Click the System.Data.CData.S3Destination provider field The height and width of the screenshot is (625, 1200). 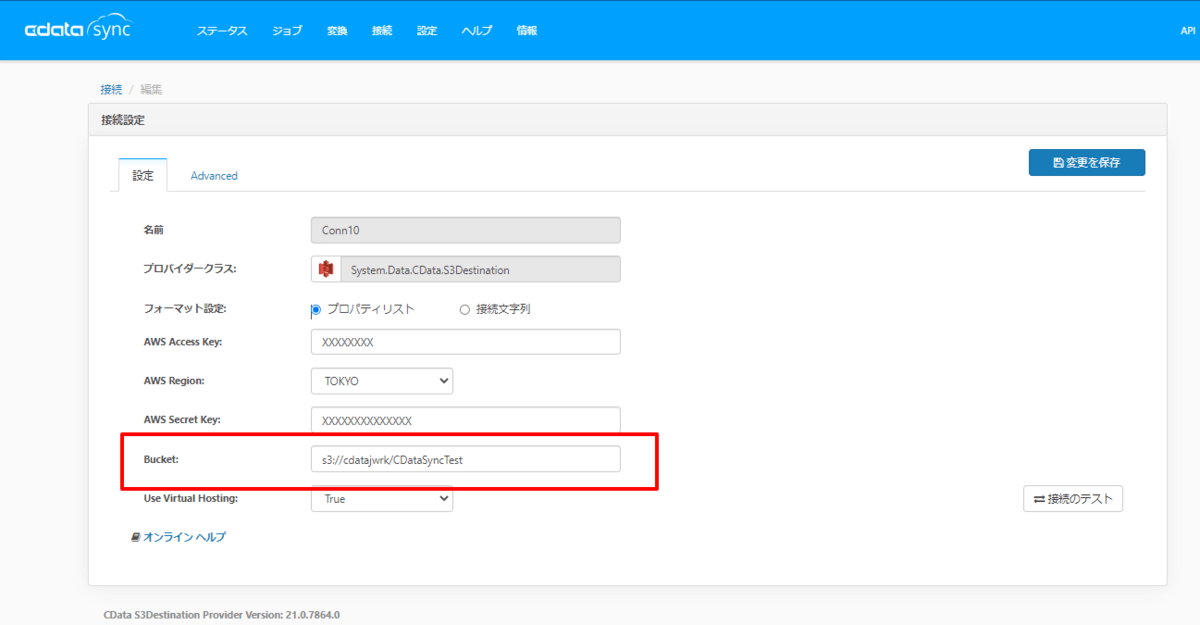click(481, 269)
